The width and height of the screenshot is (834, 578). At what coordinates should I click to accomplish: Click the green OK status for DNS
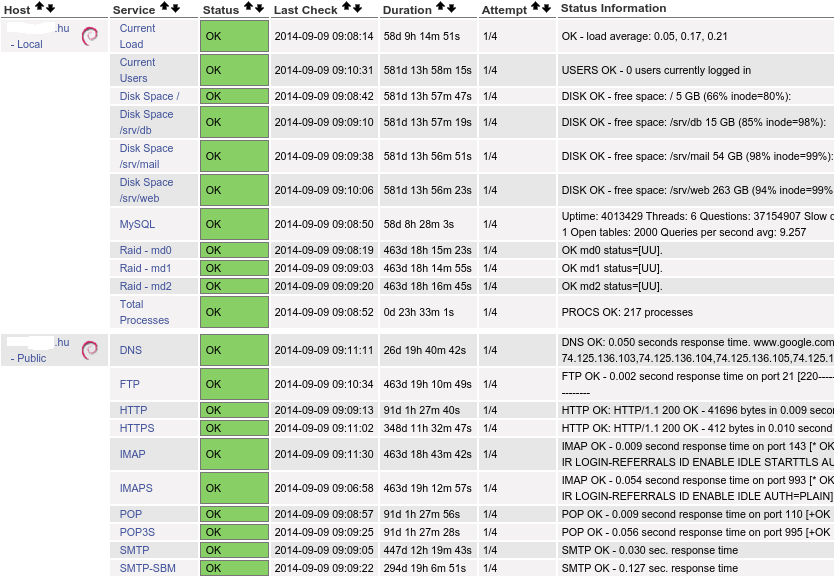(x=235, y=350)
